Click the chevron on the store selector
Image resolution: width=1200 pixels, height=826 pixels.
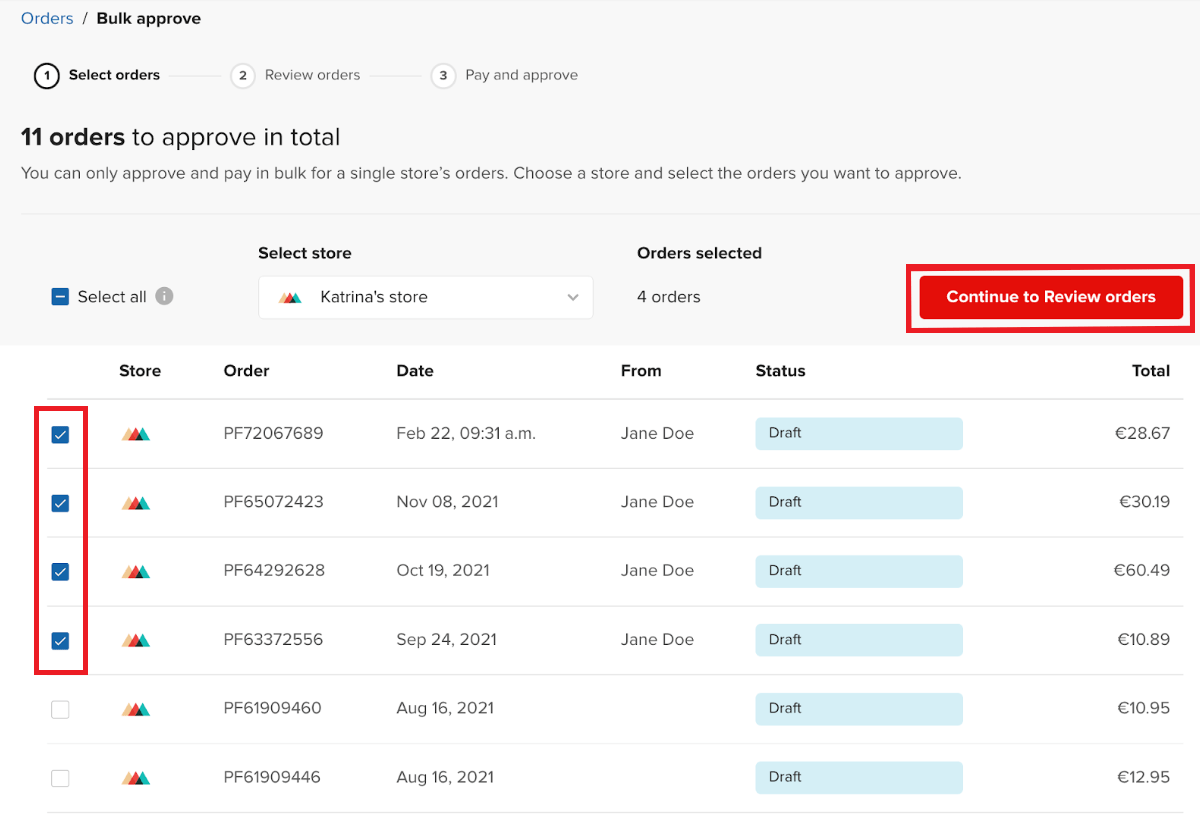click(572, 296)
